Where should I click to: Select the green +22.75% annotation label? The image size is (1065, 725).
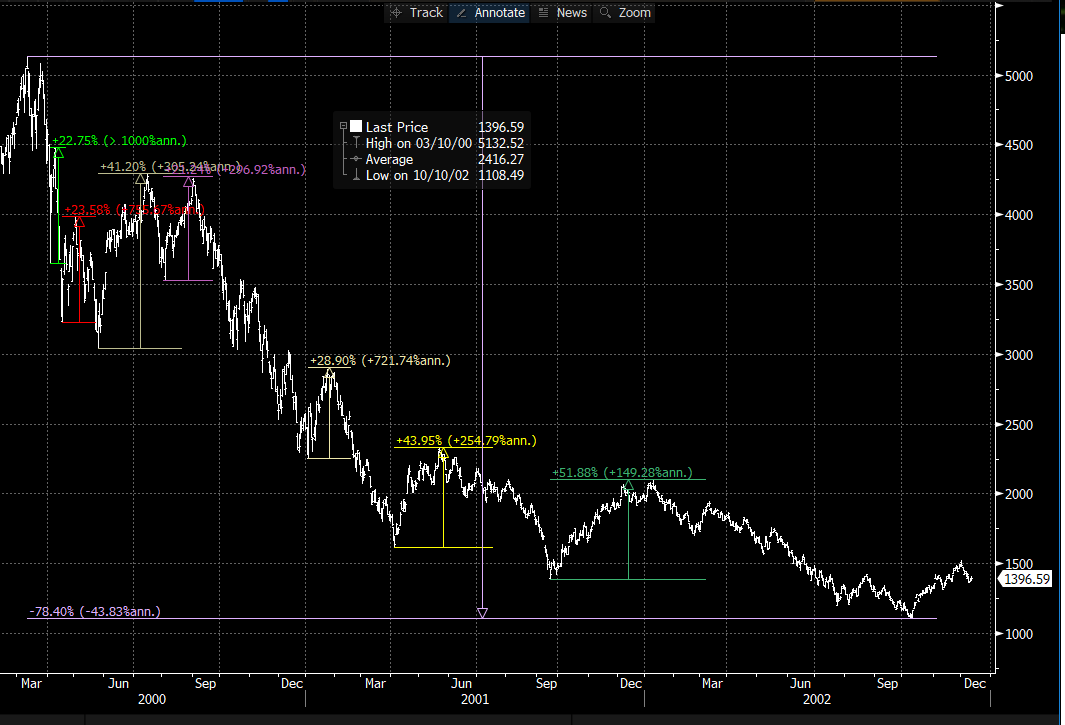click(119, 141)
